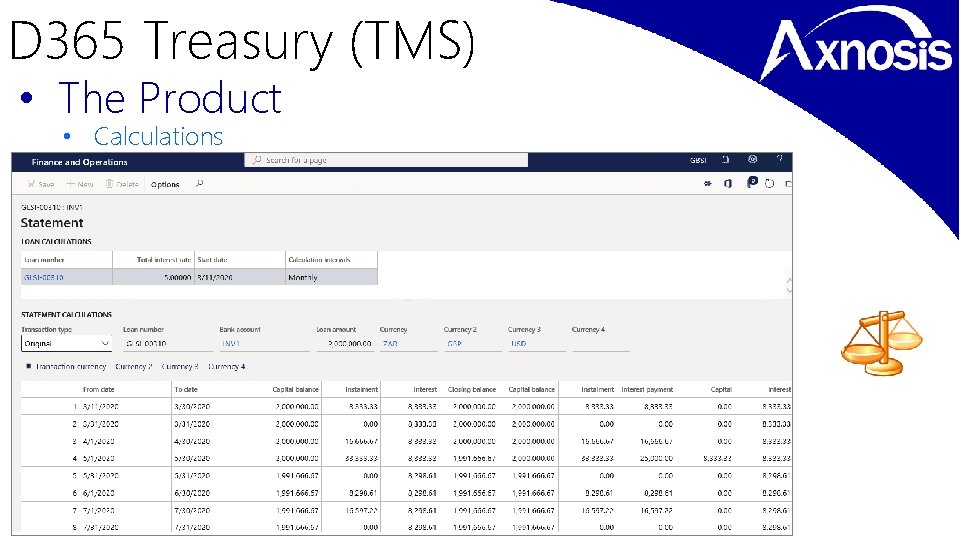Collapse the LOAN CALCULATIONS section
Screen dimensions: 960x540
pyautogui.click(x=56, y=242)
